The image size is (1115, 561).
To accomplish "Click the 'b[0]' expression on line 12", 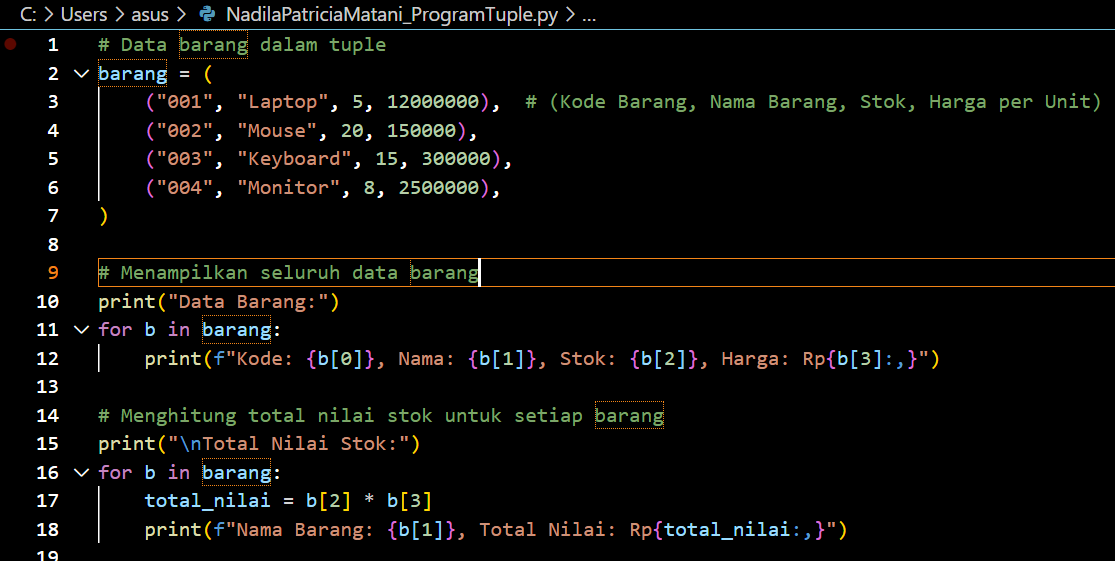I will (341, 358).
